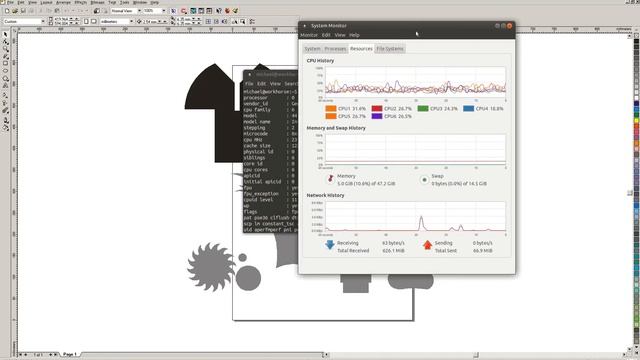Click the Resources tab
640x360 pixels.
click(361, 49)
